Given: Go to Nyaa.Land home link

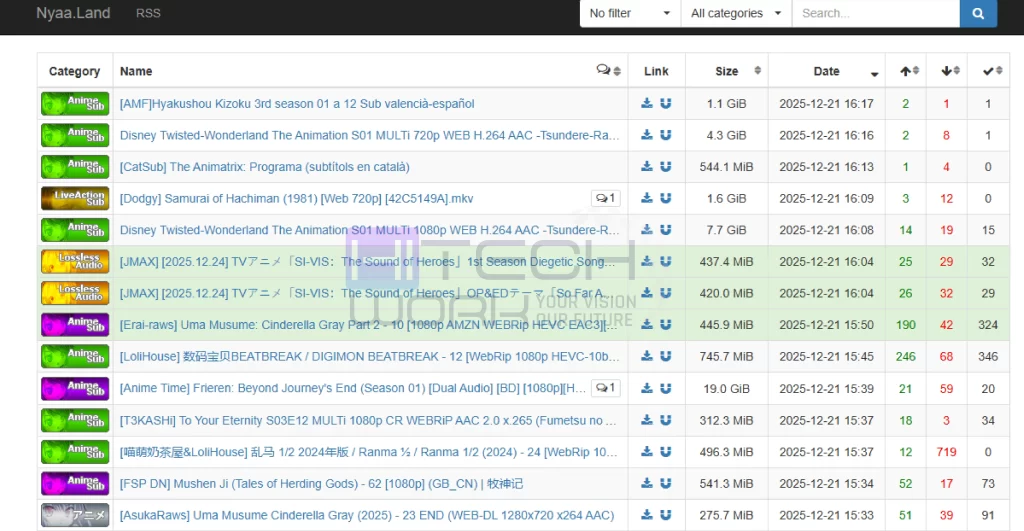Looking at the screenshot, I should (73, 13).
